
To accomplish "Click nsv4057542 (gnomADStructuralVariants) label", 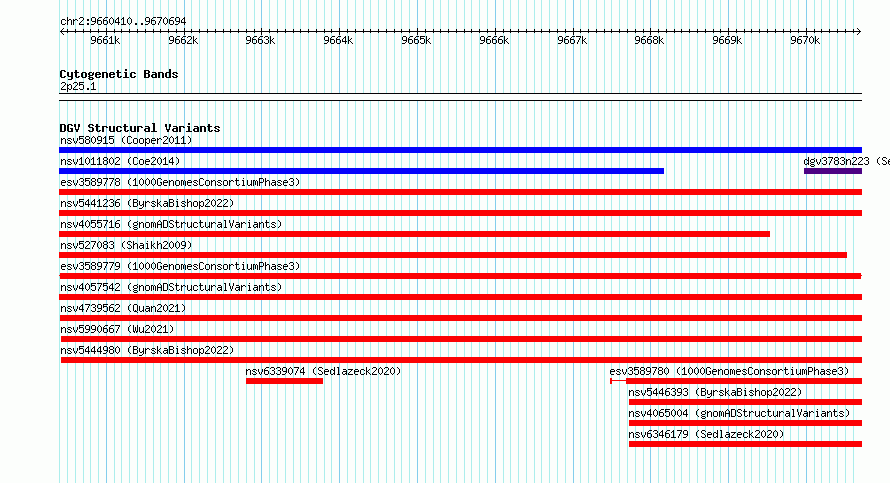I will click(171, 287).
